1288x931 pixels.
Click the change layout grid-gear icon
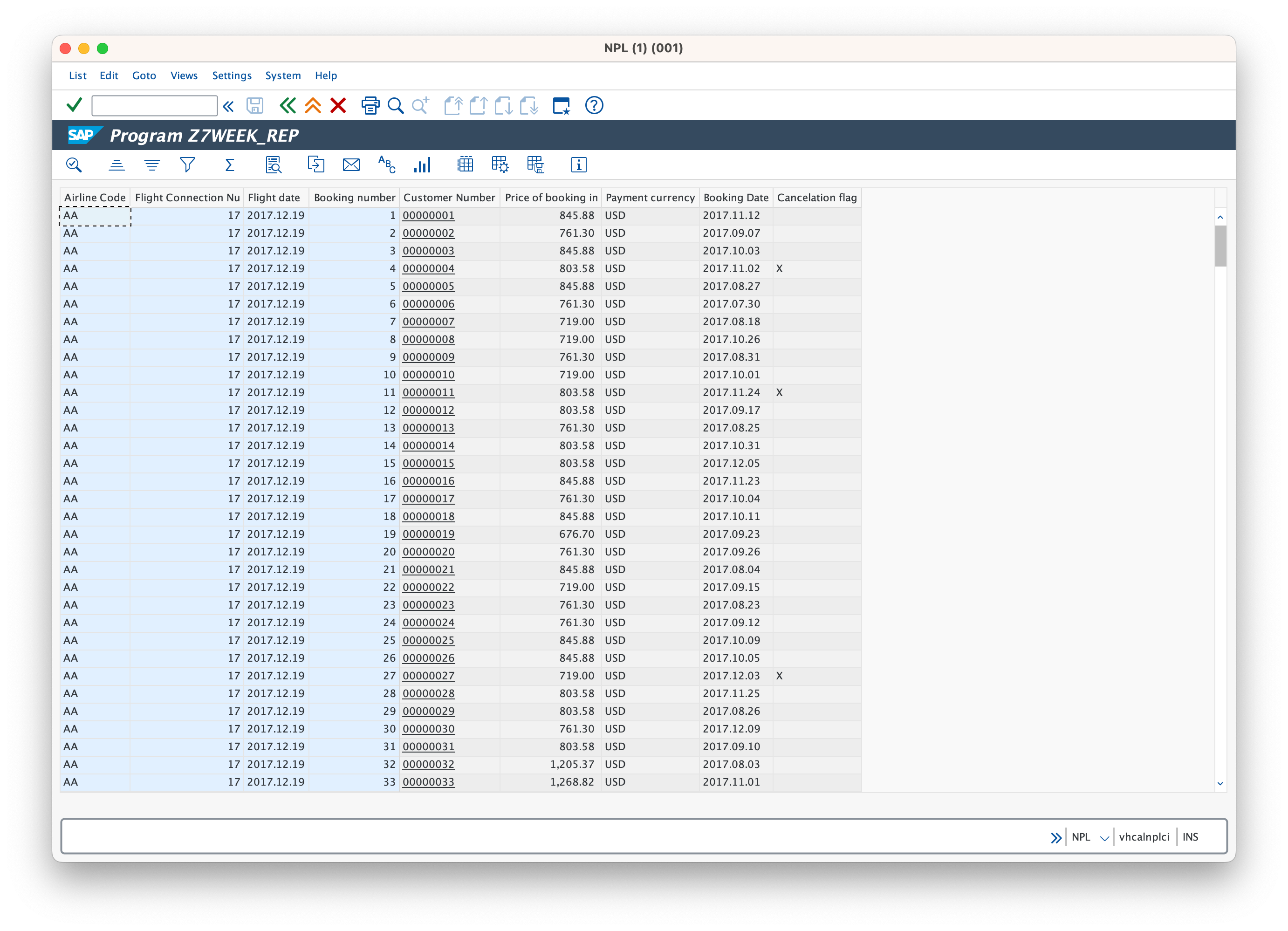point(500,165)
